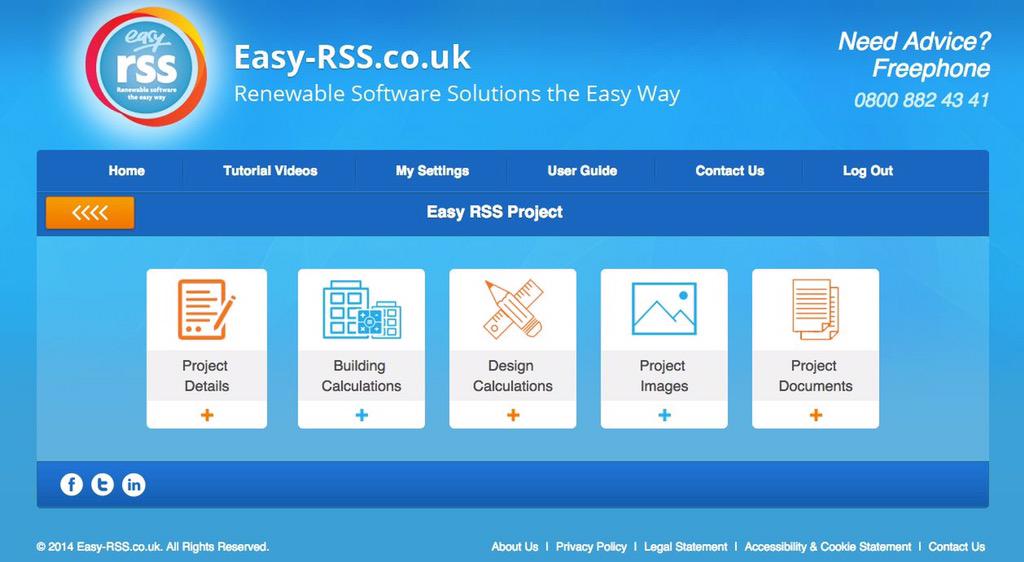Click the Easy RSS circular logo
The height and width of the screenshot is (562, 1024).
(x=146, y=67)
